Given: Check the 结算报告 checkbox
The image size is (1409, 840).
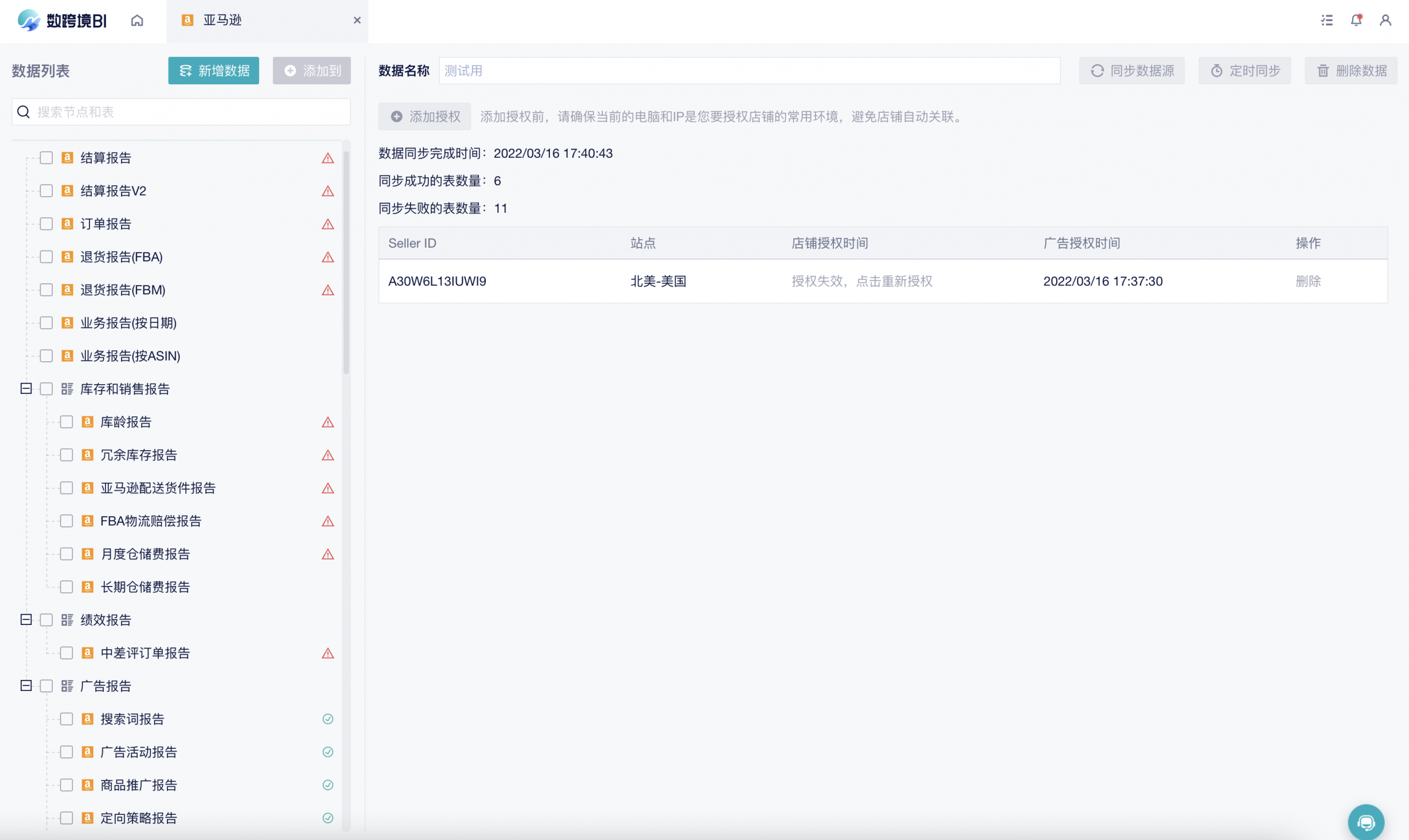Looking at the screenshot, I should click(46, 158).
